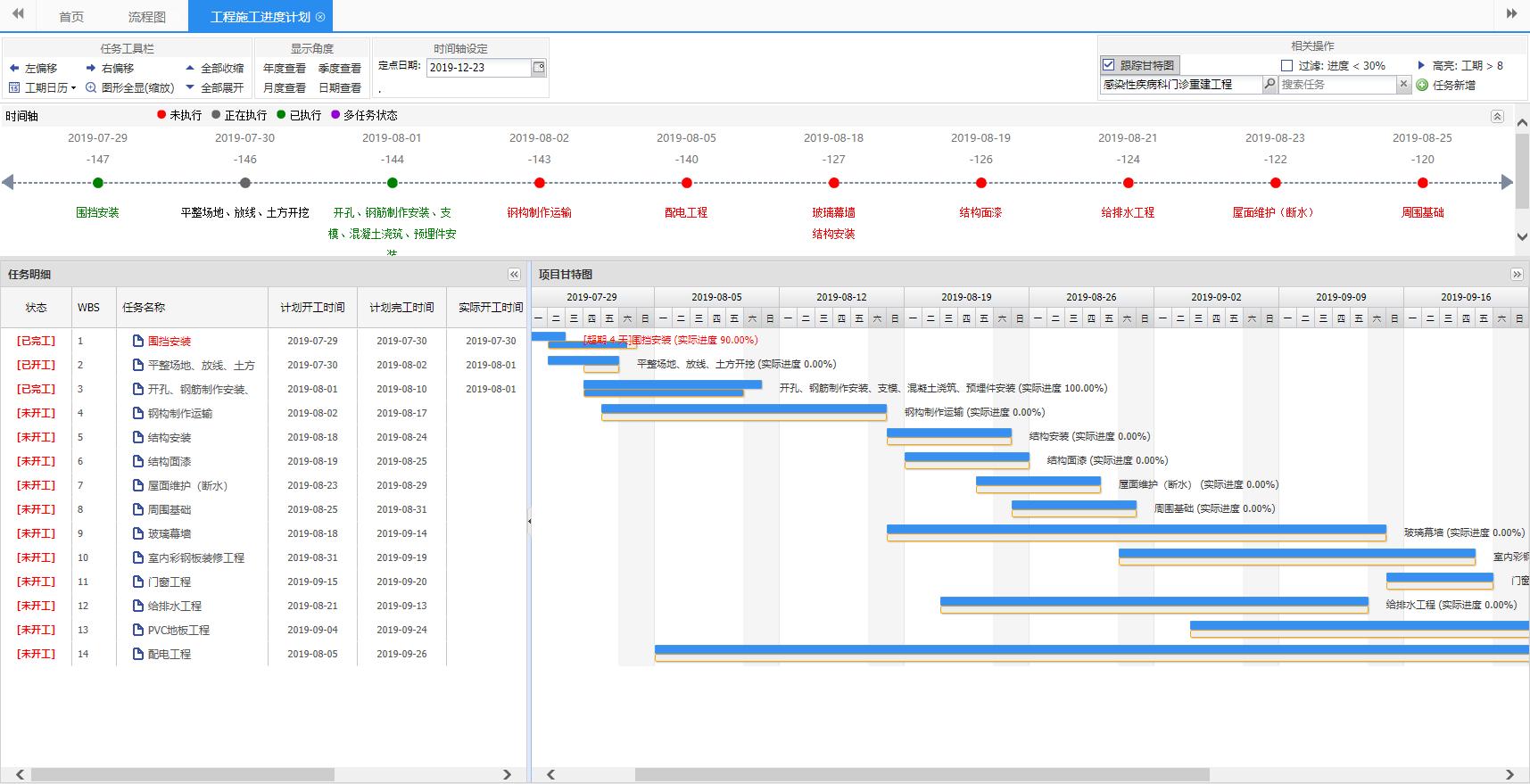The width and height of the screenshot is (1530, 784).
Task: Click the magnifier icon beside the project name
Action: pyautogui.click(x=1269, y=84)
